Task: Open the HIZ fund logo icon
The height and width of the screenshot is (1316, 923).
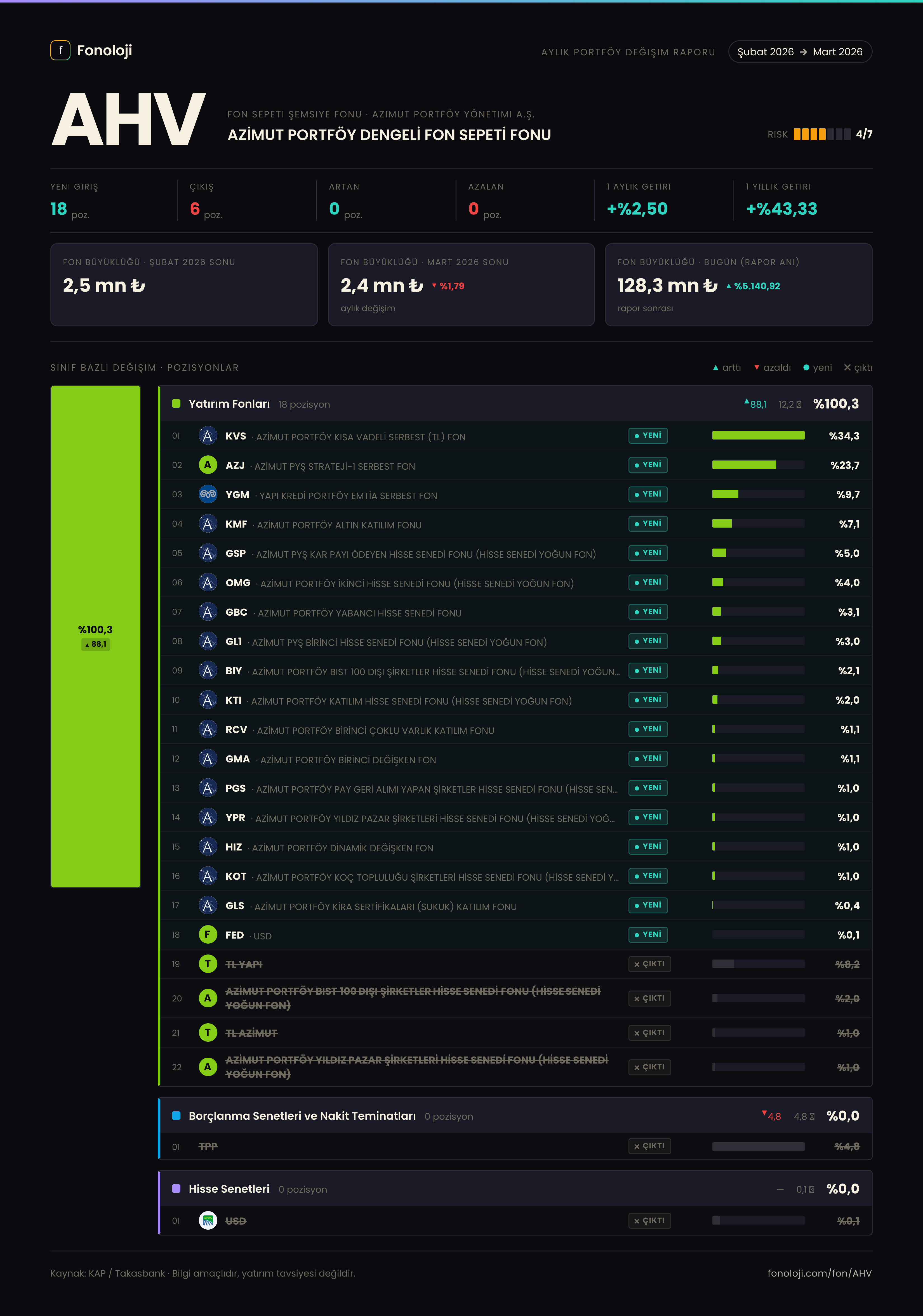Action: pyautogui.click(x=208, y=847)
